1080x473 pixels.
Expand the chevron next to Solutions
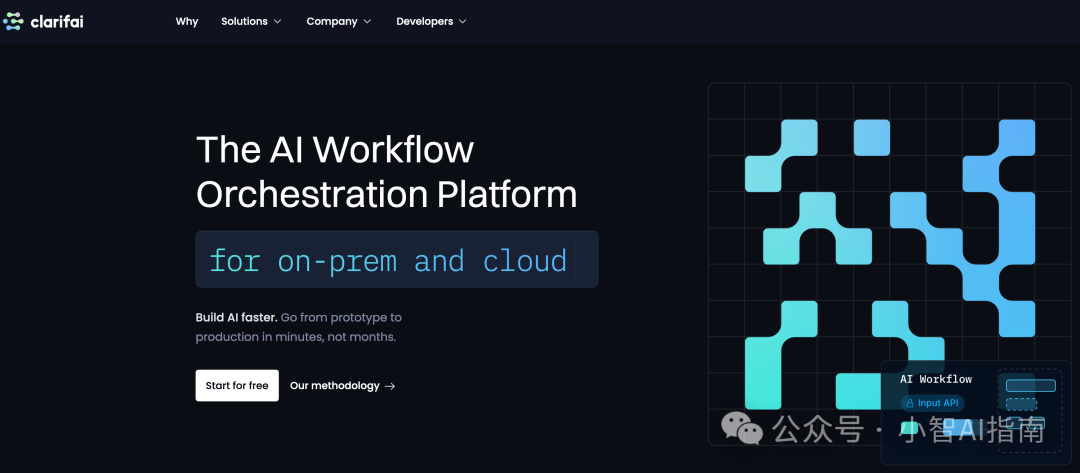(278, 21)
